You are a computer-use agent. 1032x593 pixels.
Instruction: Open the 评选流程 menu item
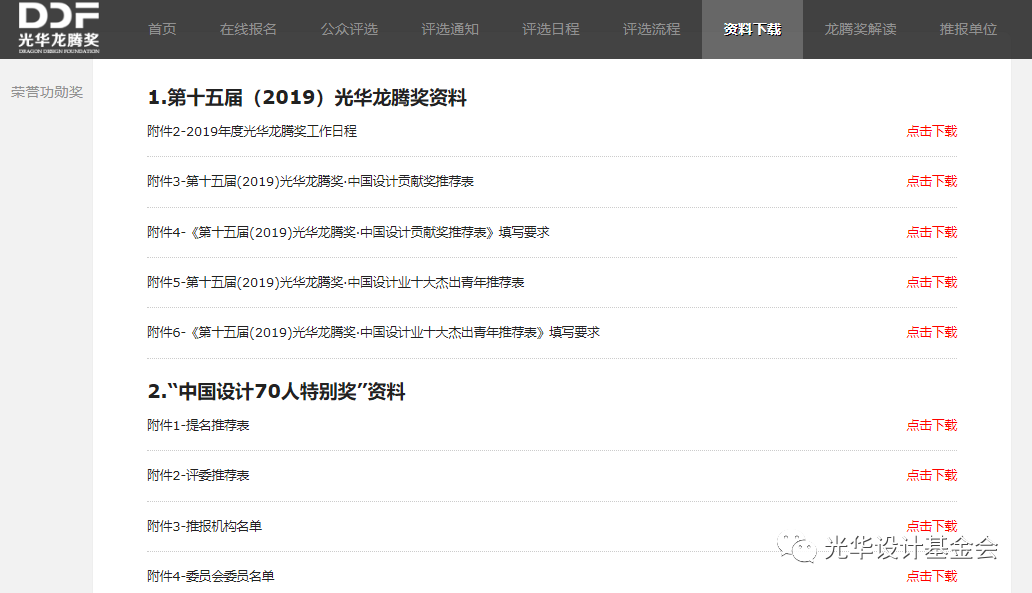651,29
